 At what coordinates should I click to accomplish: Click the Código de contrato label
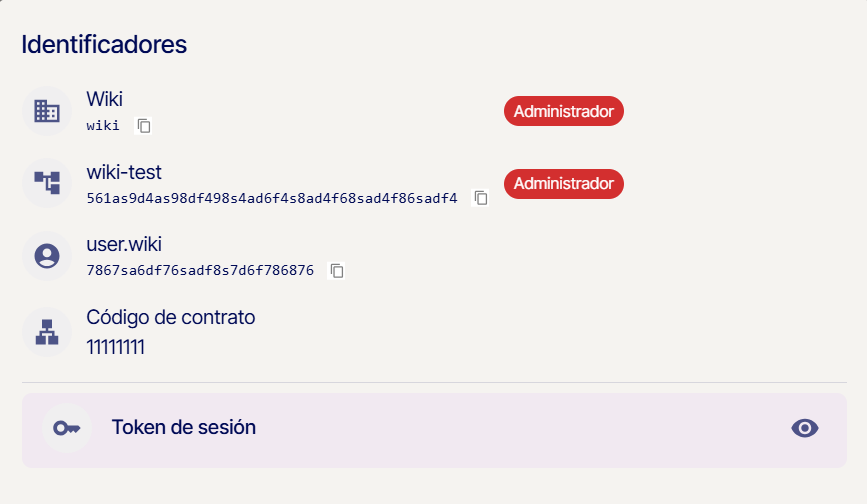[x=171, y=317]
